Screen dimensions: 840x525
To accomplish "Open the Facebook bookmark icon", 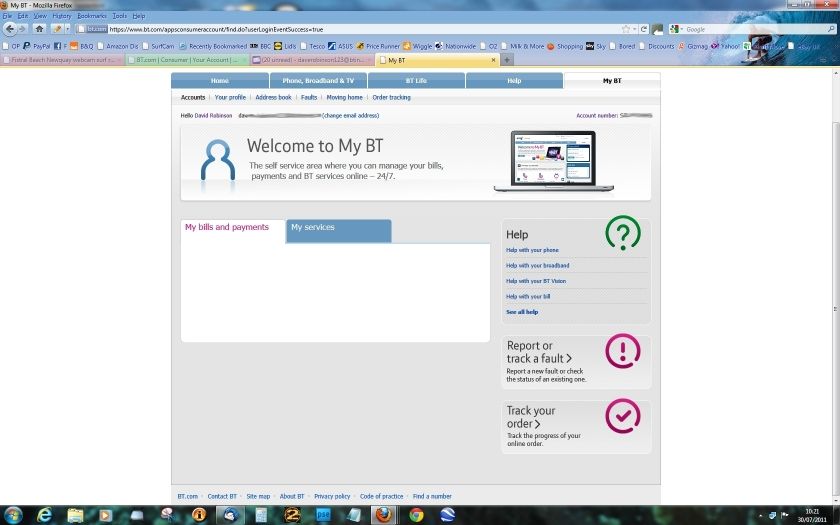I will [x=57, y=46].
